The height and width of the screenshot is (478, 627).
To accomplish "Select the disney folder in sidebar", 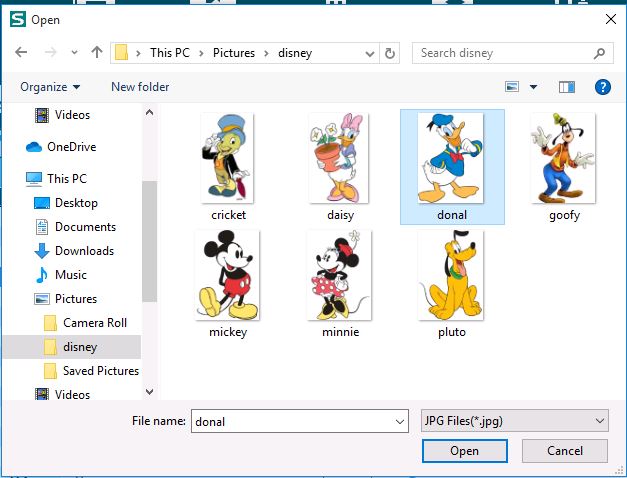I will [72, 347].
